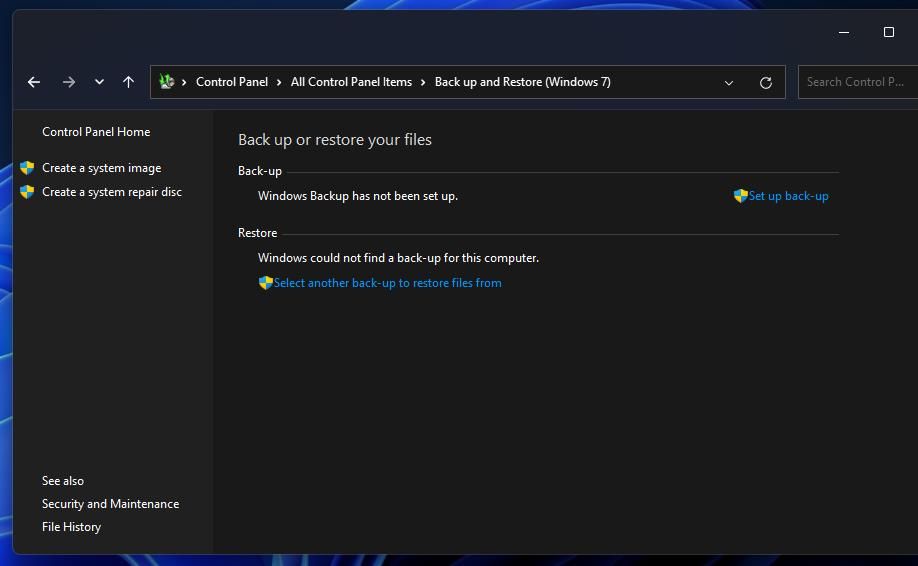Click the Control Panel icon in the address bar
Viewport: 918px width, 566px height.
pyautogui.click(x=167, y=82)
